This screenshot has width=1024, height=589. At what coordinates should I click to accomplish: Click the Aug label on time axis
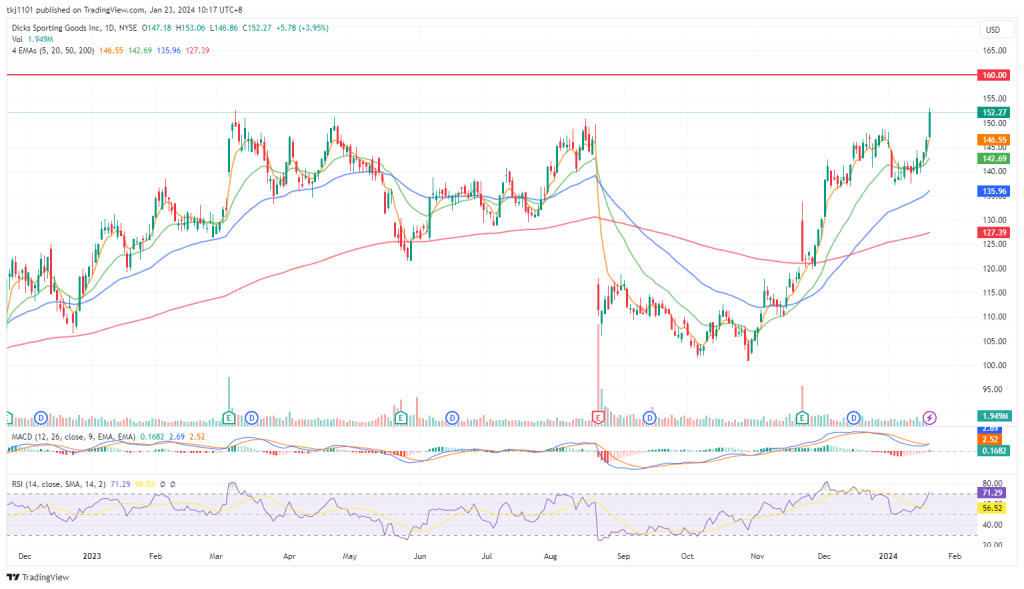click(551, 556)
